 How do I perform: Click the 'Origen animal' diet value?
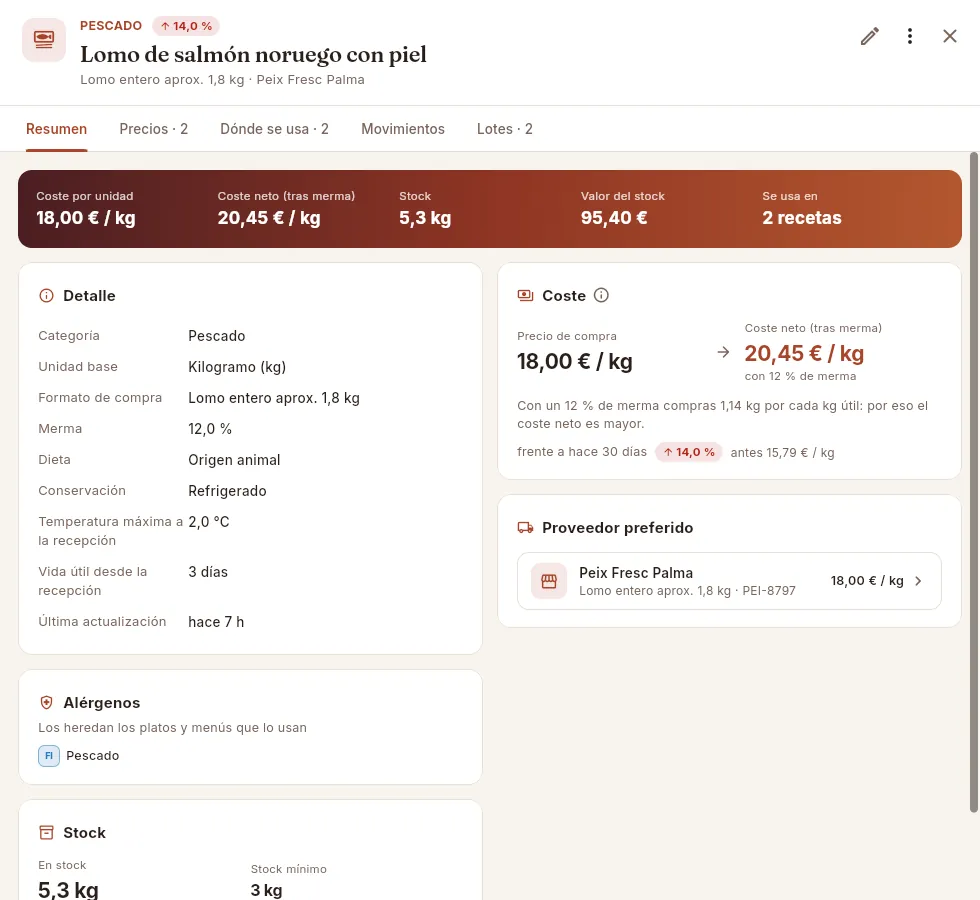point(234,460)
